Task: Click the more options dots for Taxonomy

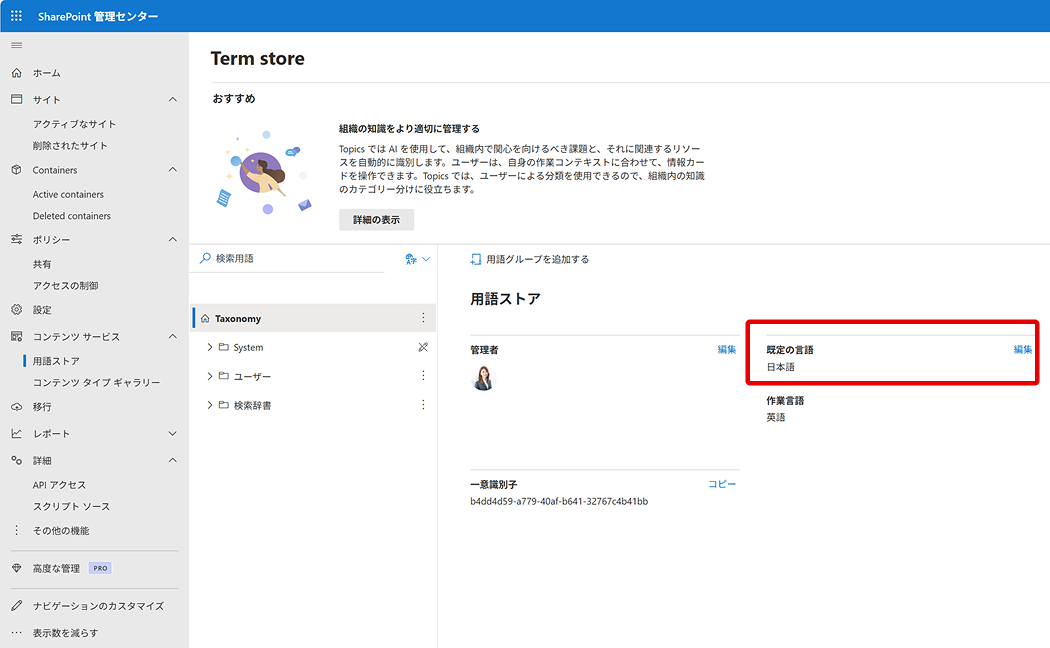Action: (423, 318)
